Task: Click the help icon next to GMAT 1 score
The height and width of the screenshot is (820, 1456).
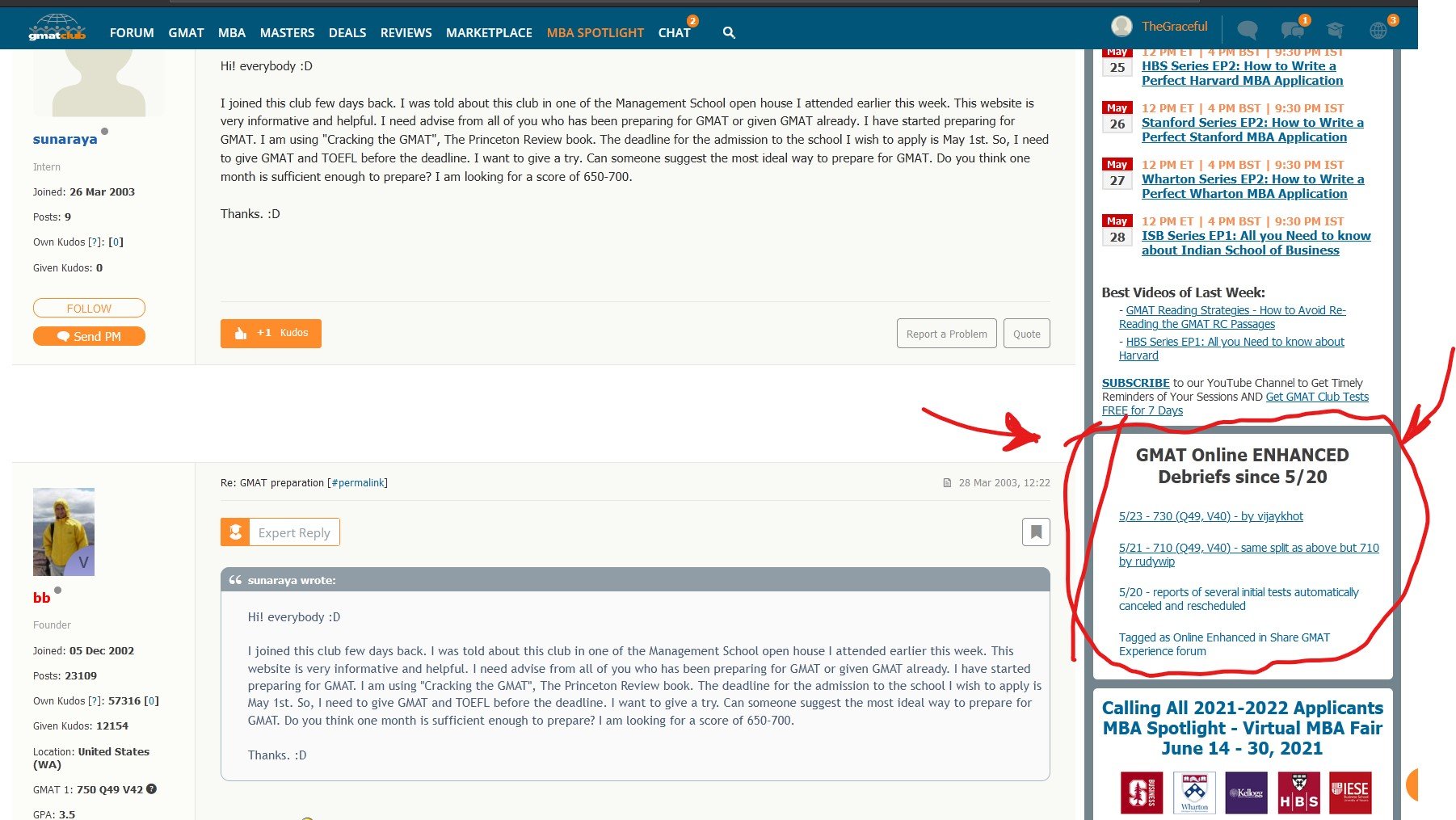Action: tap(151, 789)
